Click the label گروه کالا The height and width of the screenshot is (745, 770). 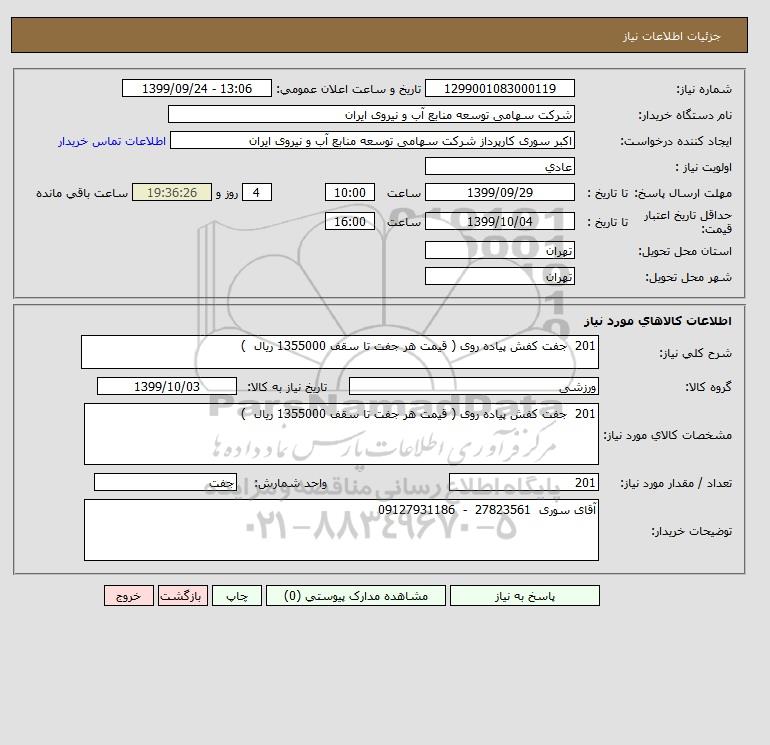[709, 387]
